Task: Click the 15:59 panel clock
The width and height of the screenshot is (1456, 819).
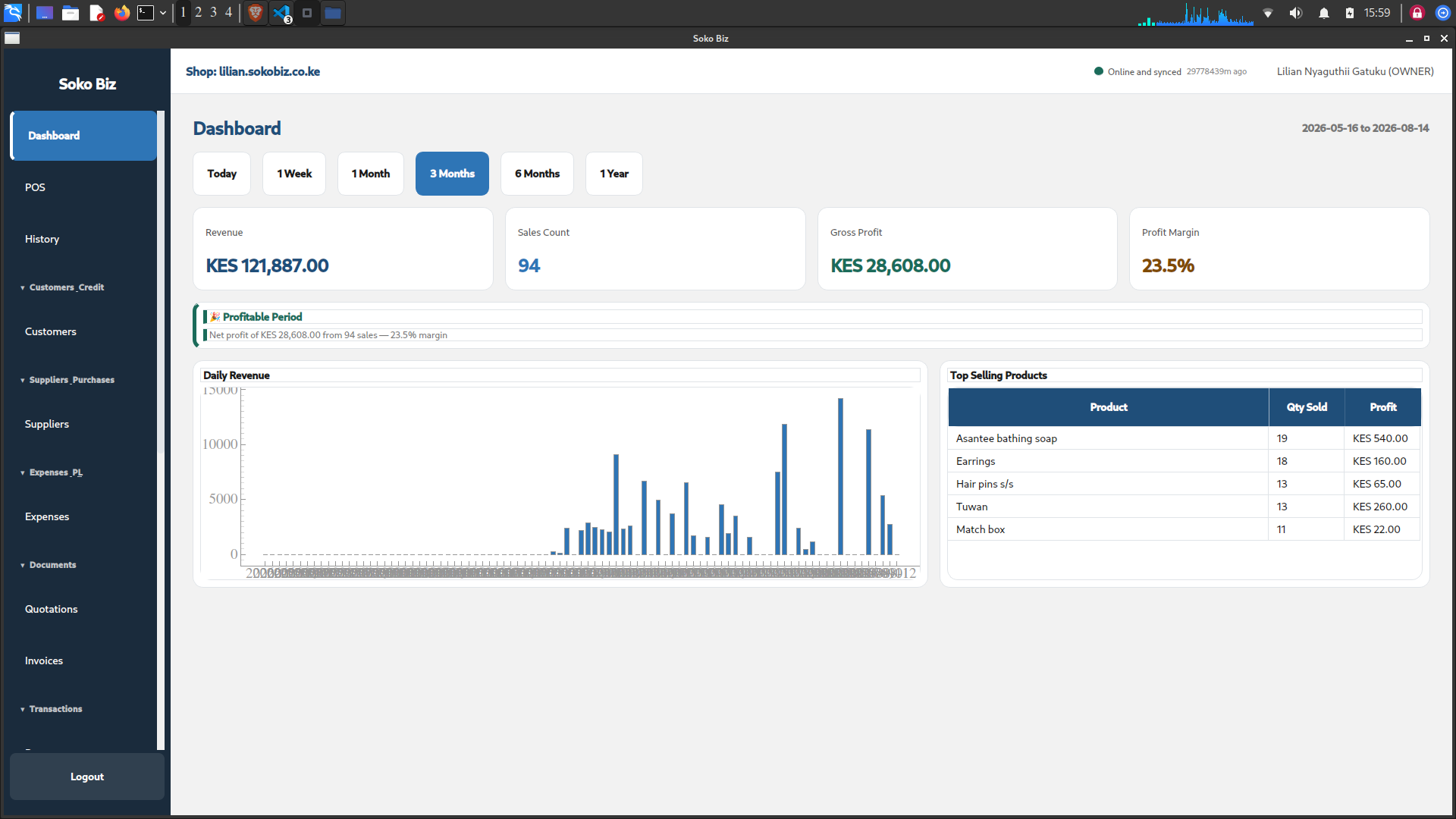Action: pyautogui.click(x=1377, y=13)
